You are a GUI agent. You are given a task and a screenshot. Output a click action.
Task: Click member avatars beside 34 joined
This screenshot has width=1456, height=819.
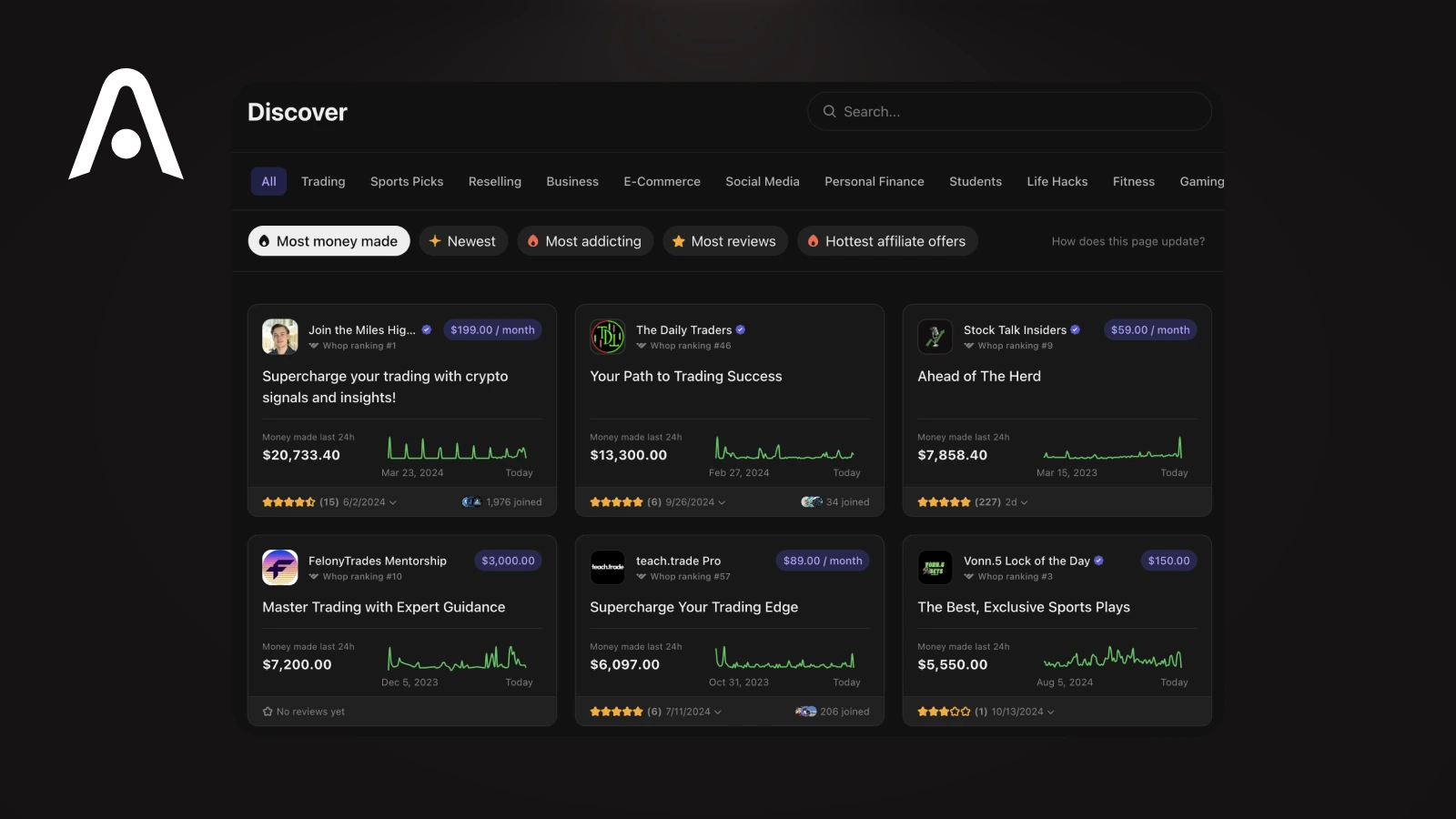click(x=812, y=502)
